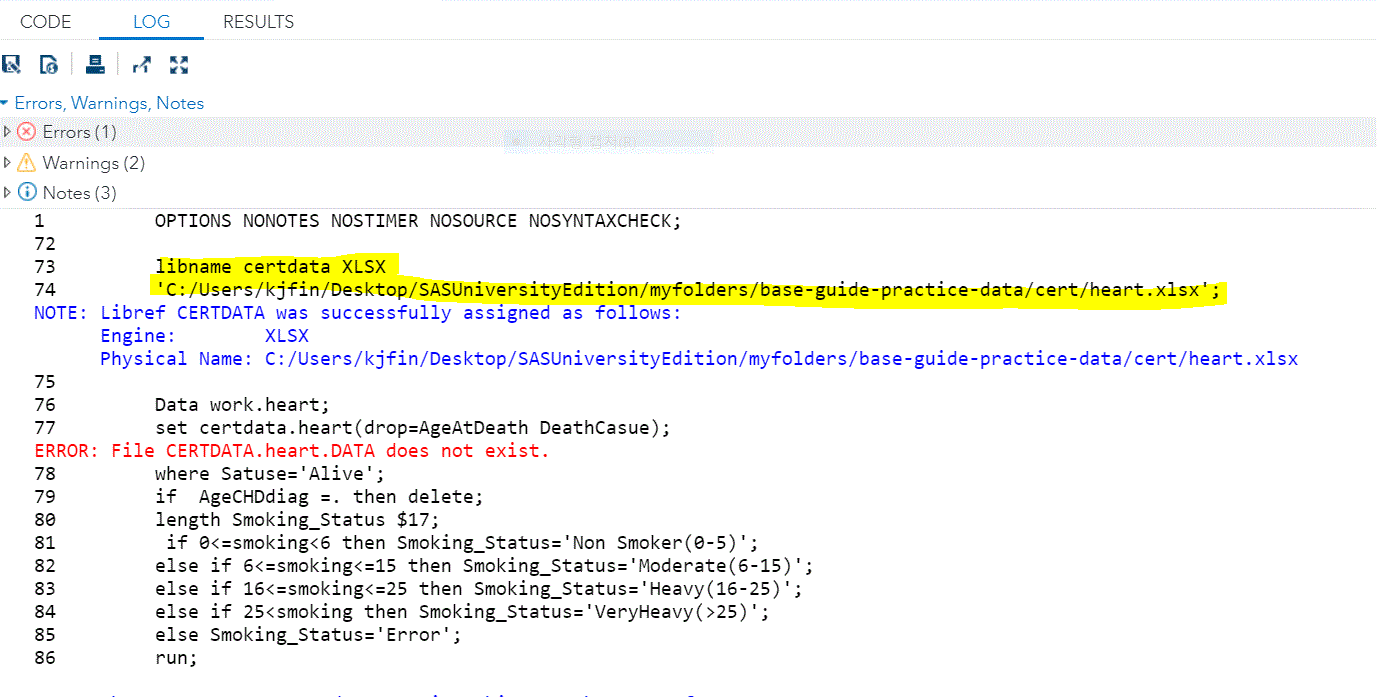Open the Print log icon
The image size is (1377, 697).
(x=95, y=64)
